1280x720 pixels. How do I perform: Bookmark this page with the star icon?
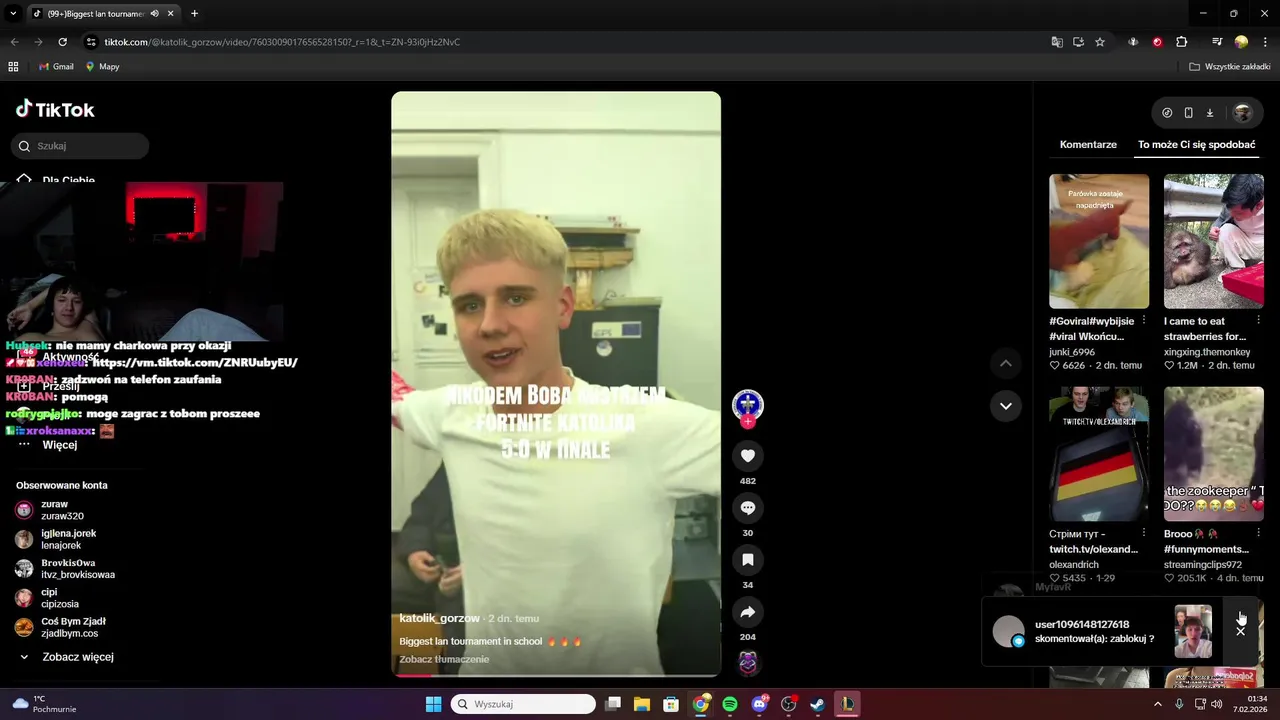(1100, 42)
